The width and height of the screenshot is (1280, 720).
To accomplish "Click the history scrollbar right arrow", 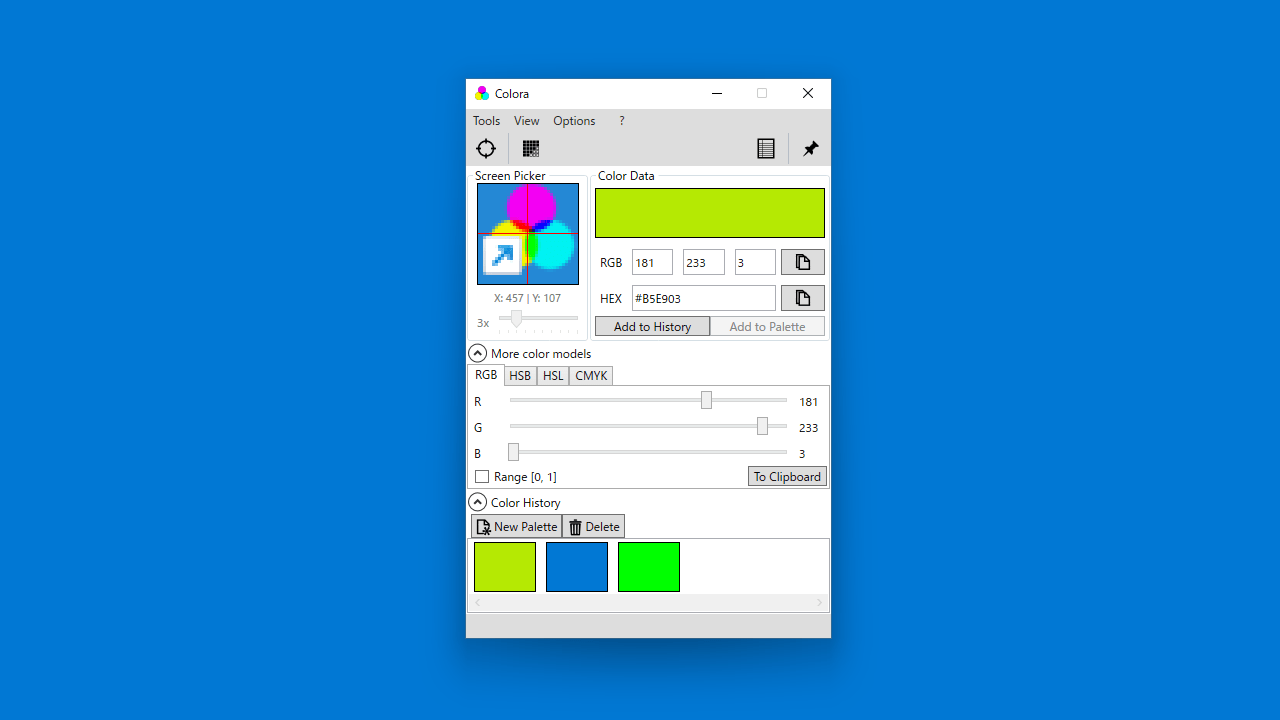I will tap(820, 603).
